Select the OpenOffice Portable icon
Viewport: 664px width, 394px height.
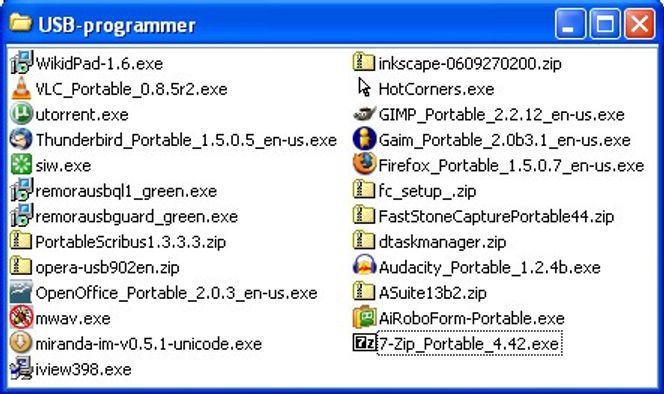pos(21,292)
